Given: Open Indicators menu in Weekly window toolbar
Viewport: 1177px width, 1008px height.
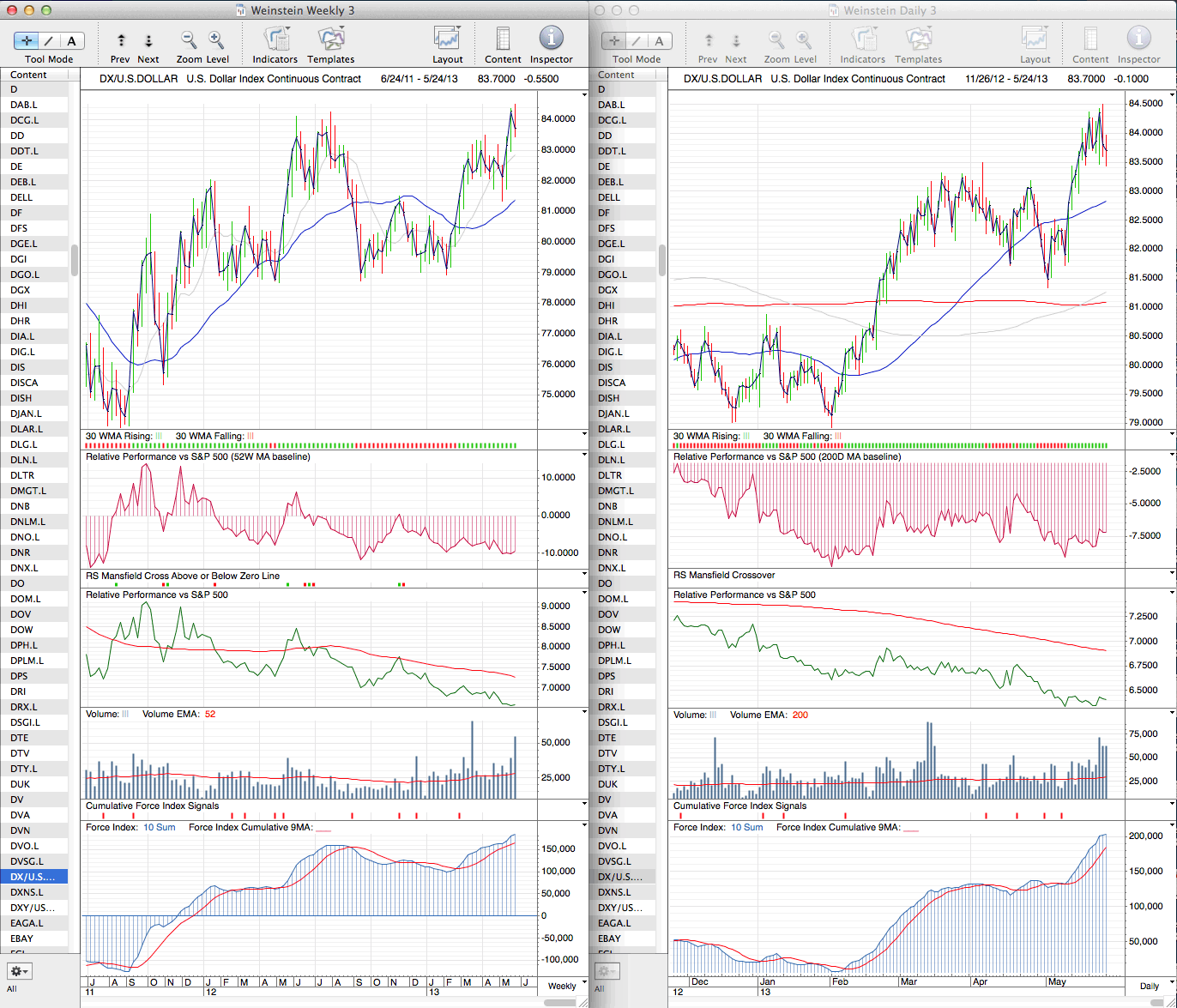Looking at the screenshot, I should (275, 39).
